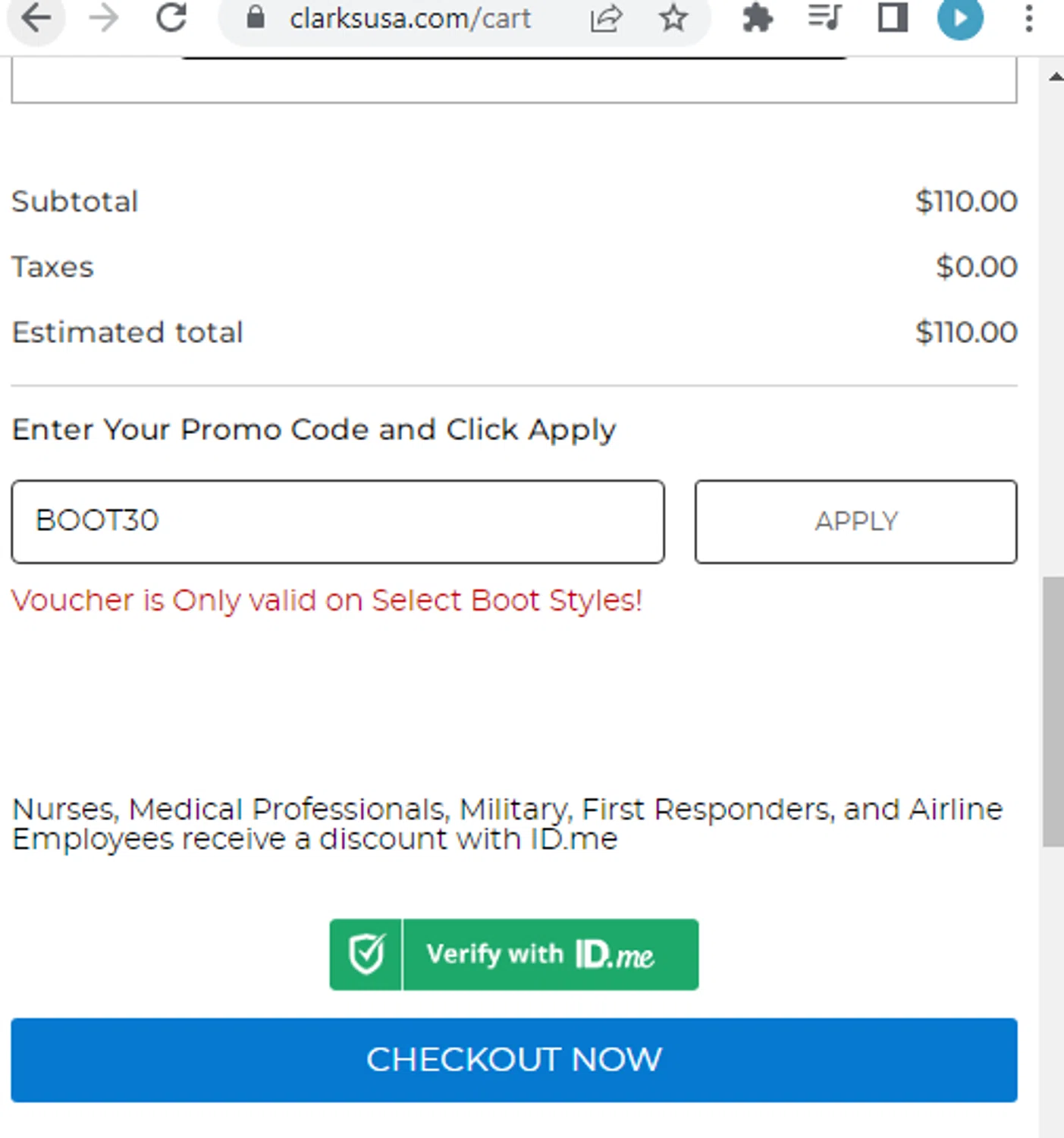Proceed with the CHECKOUT NOW button

514,1060
